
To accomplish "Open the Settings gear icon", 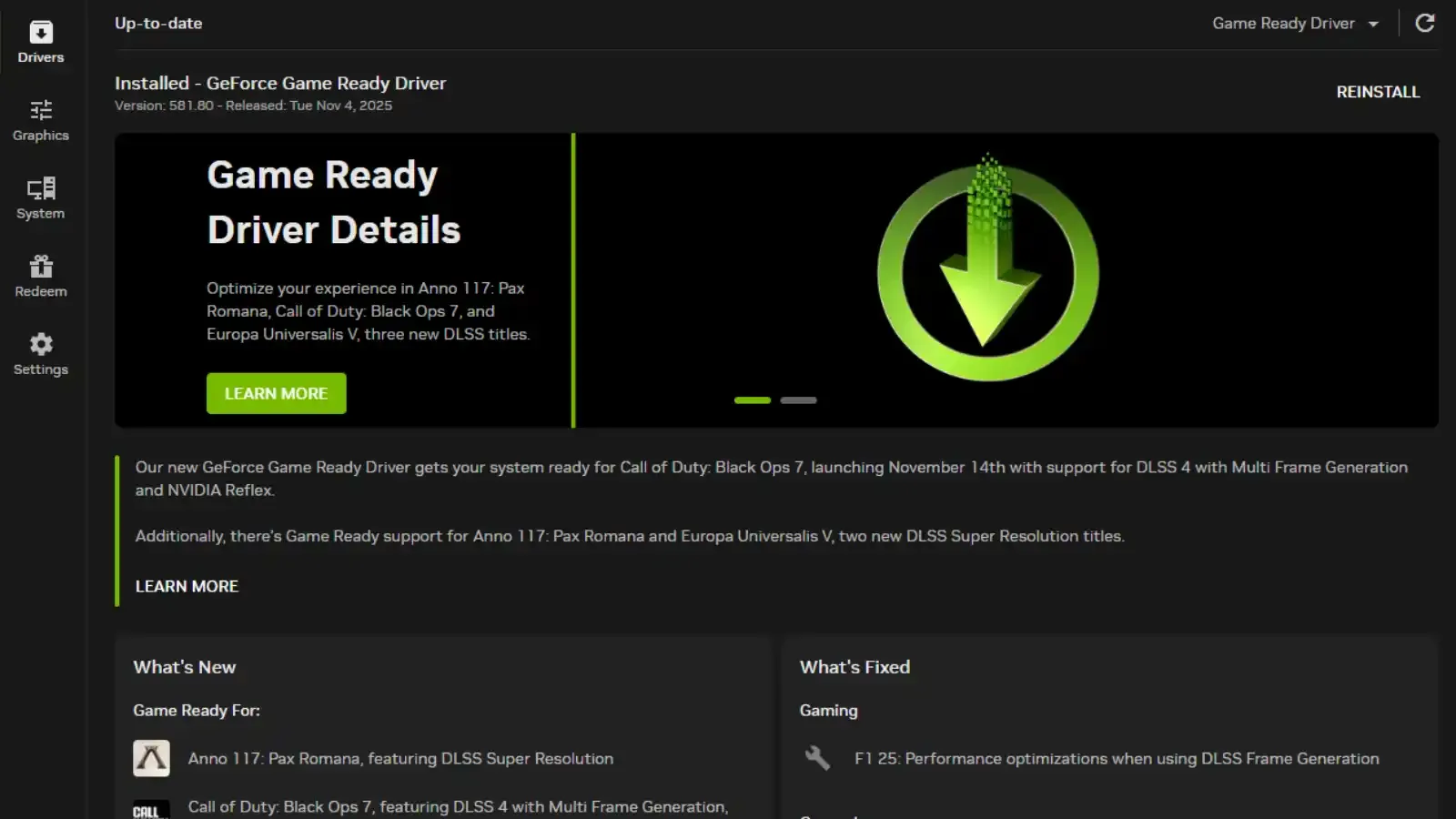I will tap(41, 344).
